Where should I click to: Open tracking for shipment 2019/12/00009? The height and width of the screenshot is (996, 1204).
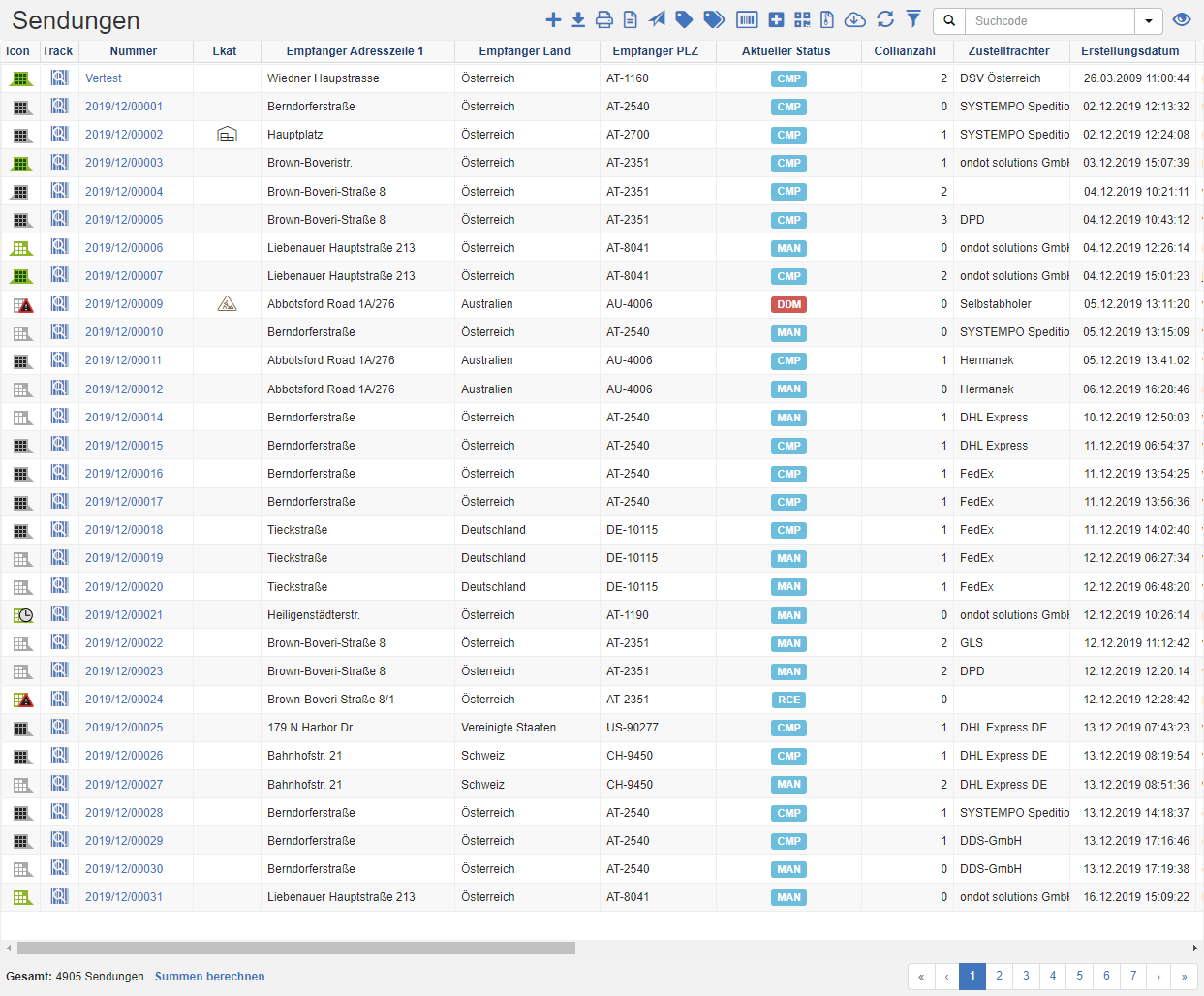click(59, 303)
